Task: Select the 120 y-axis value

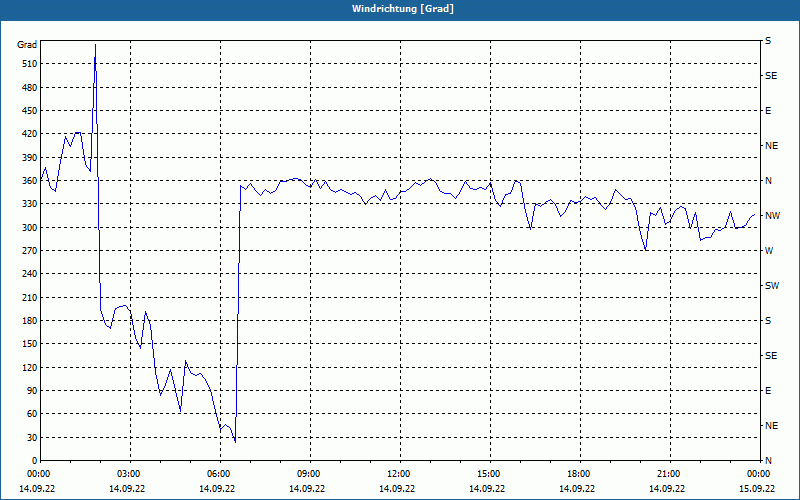Action: pos(30,367)
